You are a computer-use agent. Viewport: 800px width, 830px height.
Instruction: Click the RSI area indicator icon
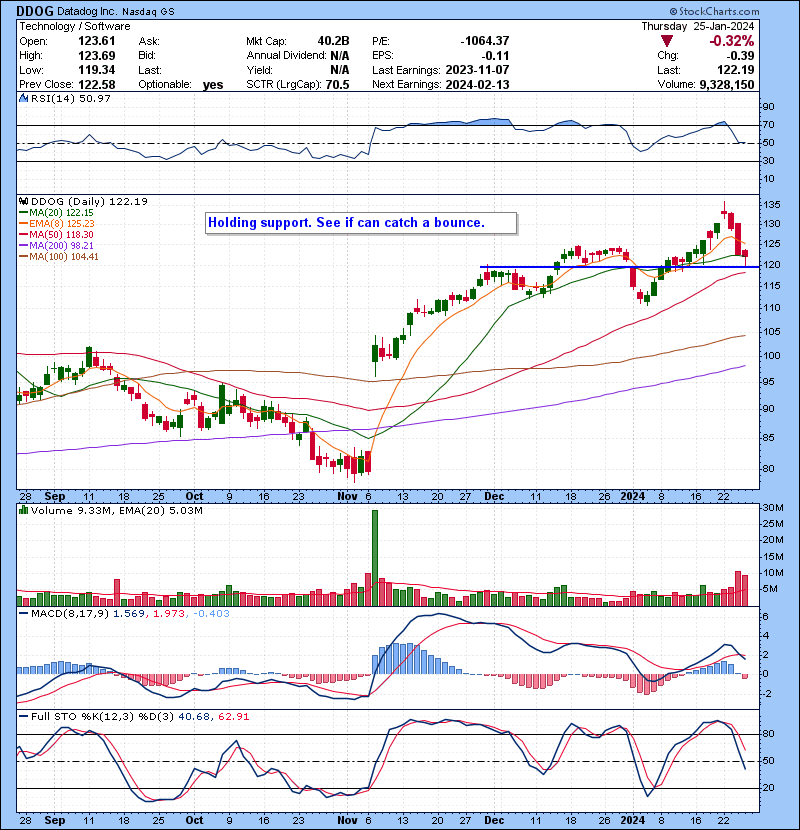click(x=23, y=98)
